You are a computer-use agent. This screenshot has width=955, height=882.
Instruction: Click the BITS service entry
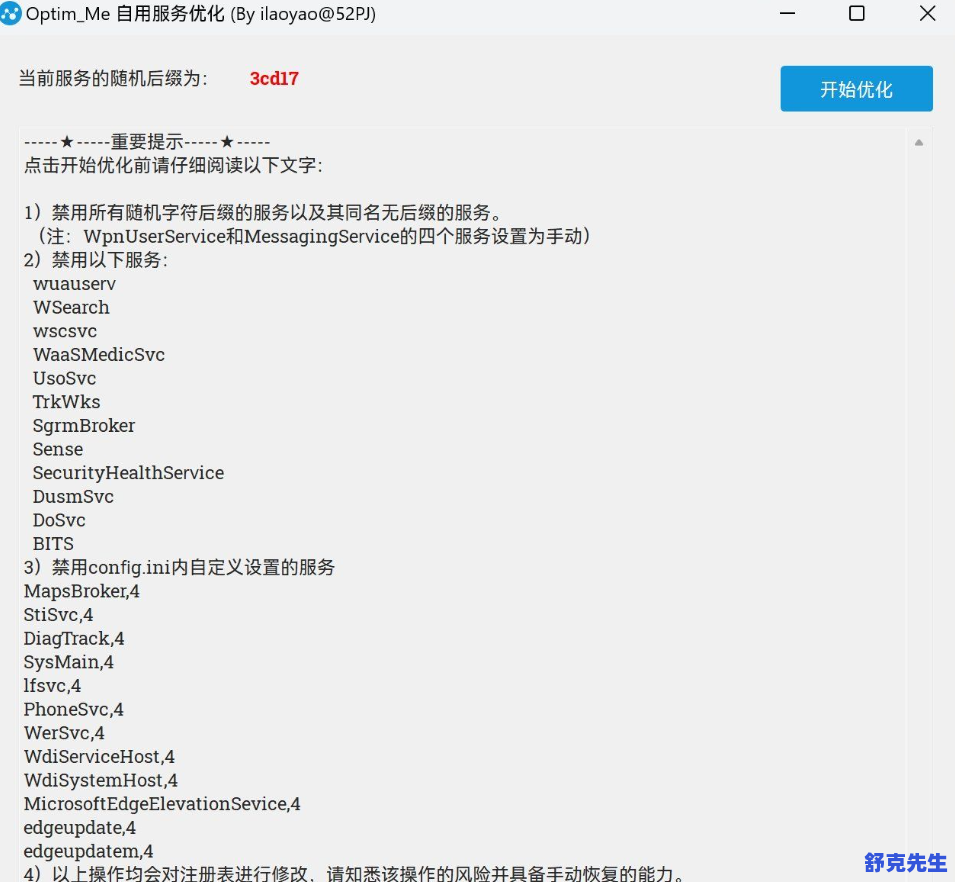53,544
